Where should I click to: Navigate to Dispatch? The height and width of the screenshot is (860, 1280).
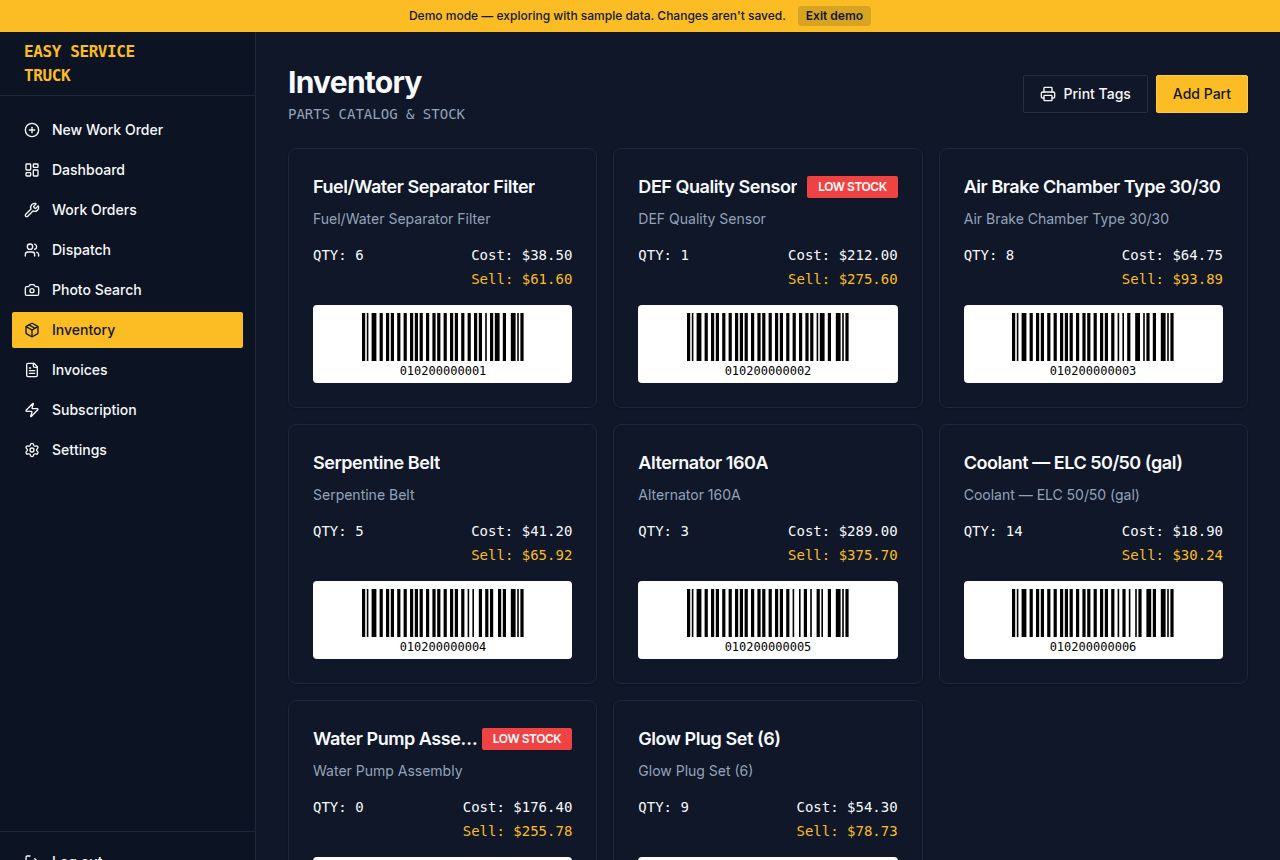(127, 250)
